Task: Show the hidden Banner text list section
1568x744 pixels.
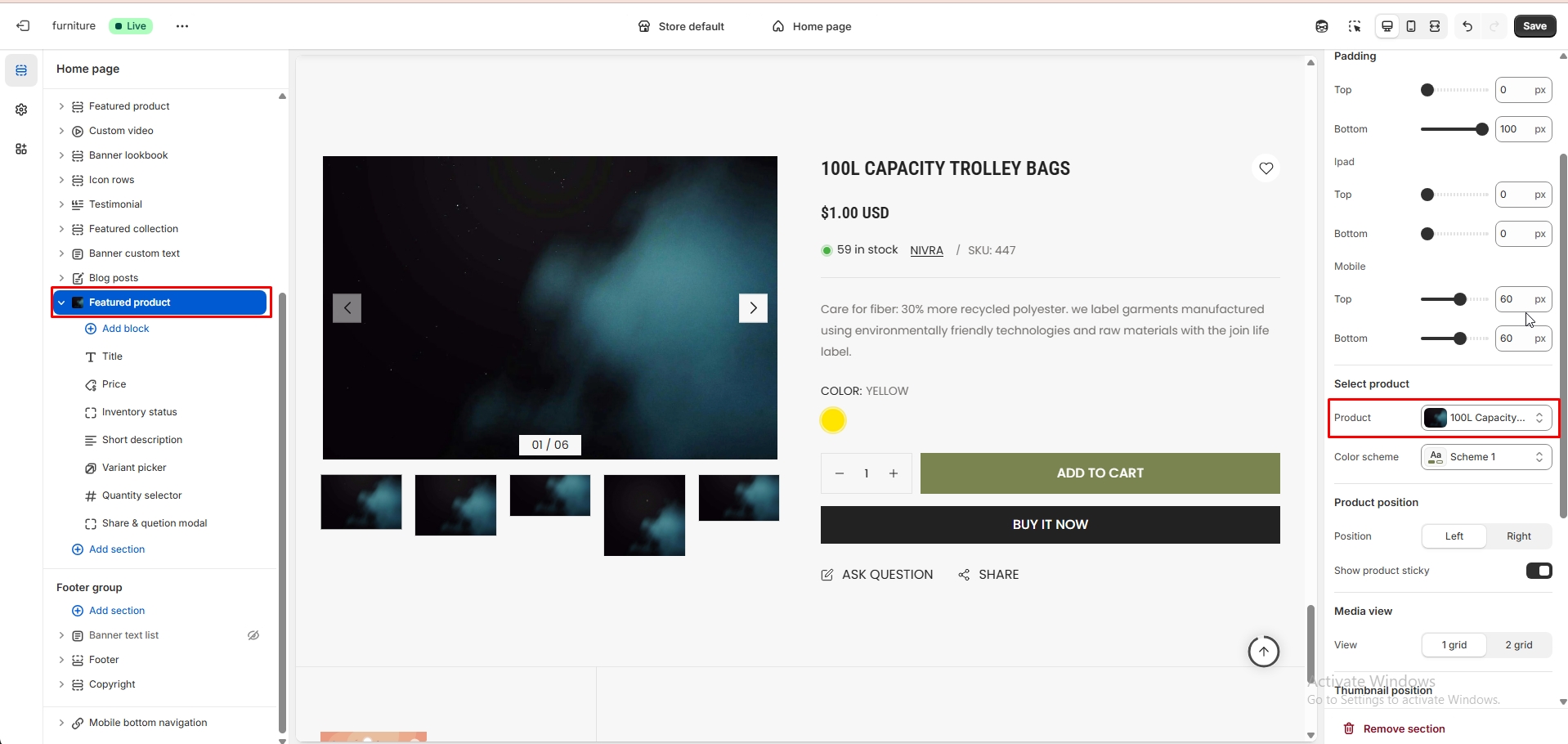Action: pyautogui.click(x=253, y=635)
